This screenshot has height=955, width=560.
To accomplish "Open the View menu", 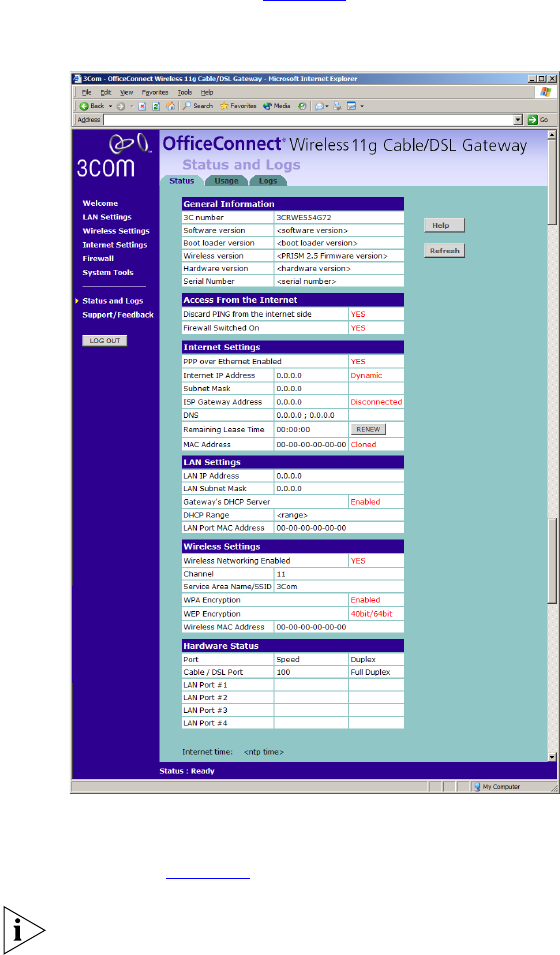I will point(126,93).
